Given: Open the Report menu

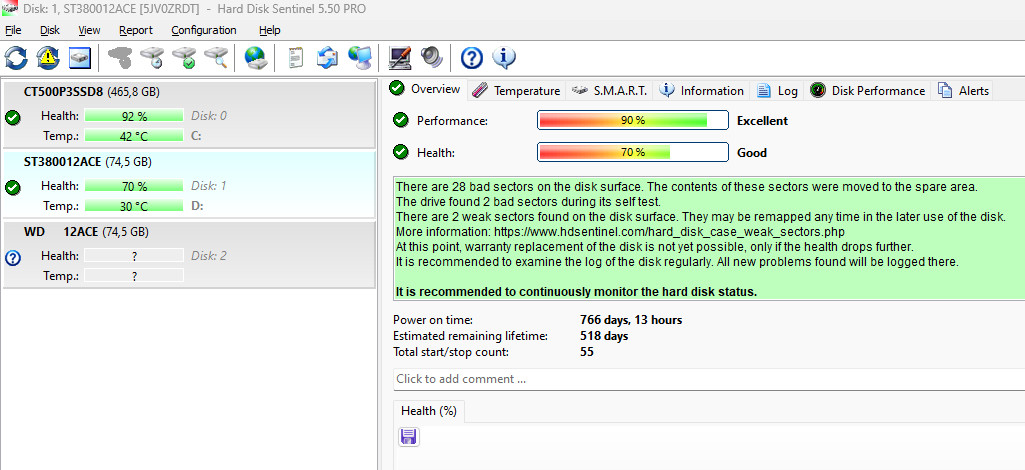Looking at the screenshot, I should coord(136,30).
